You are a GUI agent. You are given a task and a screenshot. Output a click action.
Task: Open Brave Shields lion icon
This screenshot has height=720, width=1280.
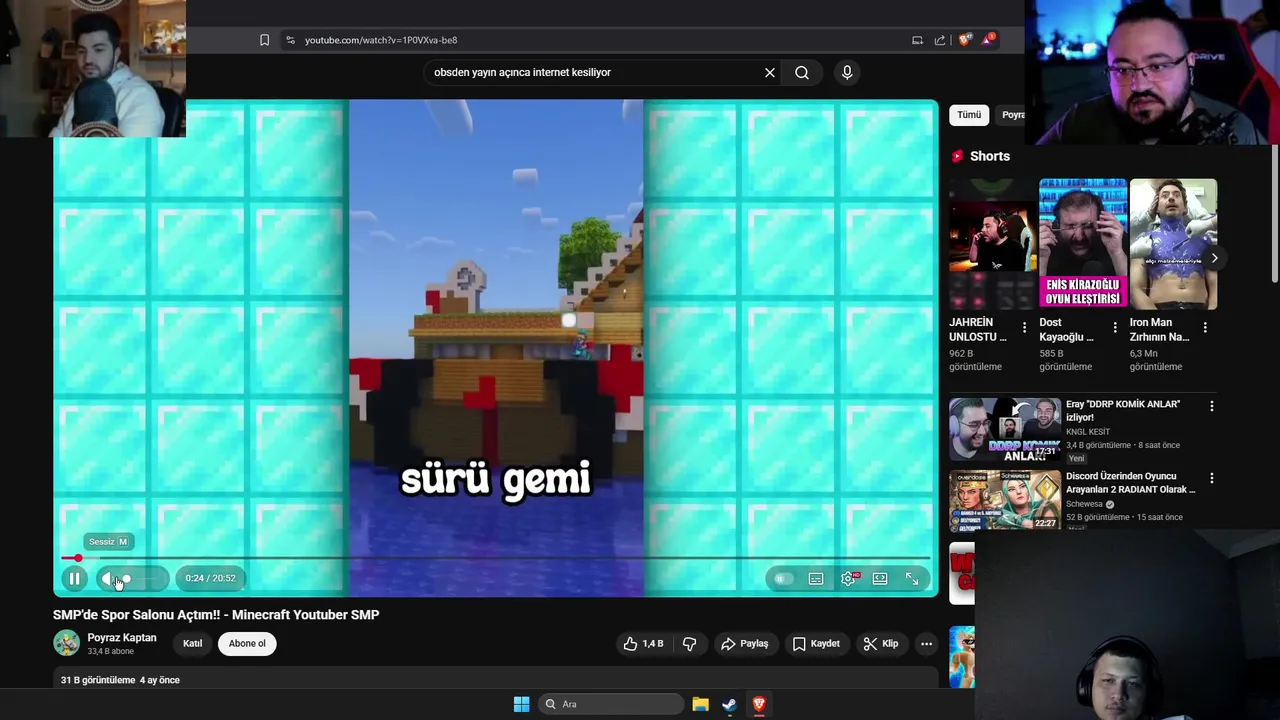coord(964,40)
